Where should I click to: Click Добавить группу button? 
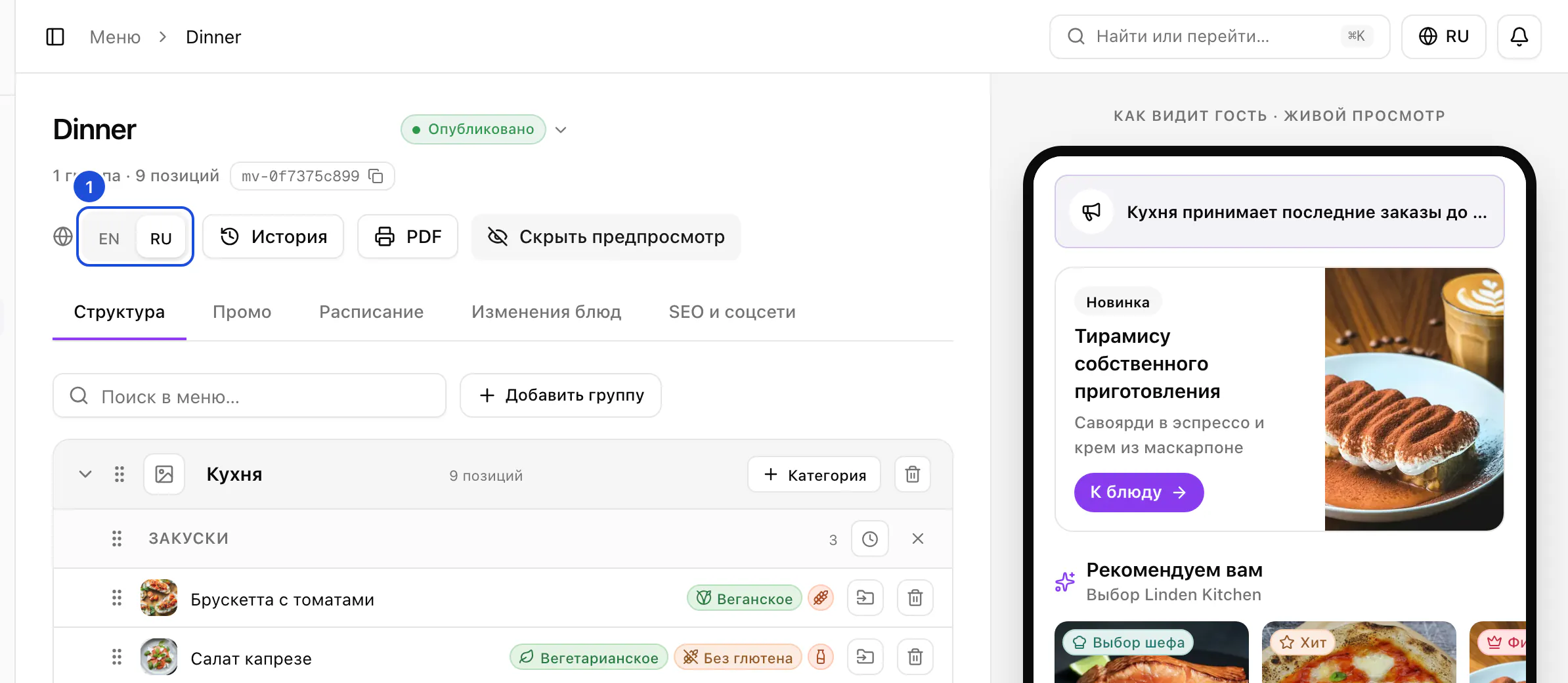(561, 395)
